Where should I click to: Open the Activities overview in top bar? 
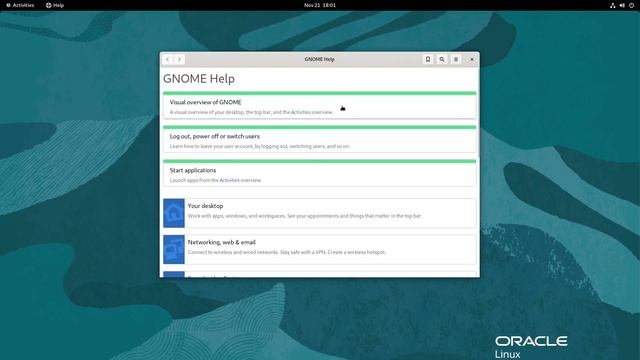pyautogui.click(x=20, y=5)
